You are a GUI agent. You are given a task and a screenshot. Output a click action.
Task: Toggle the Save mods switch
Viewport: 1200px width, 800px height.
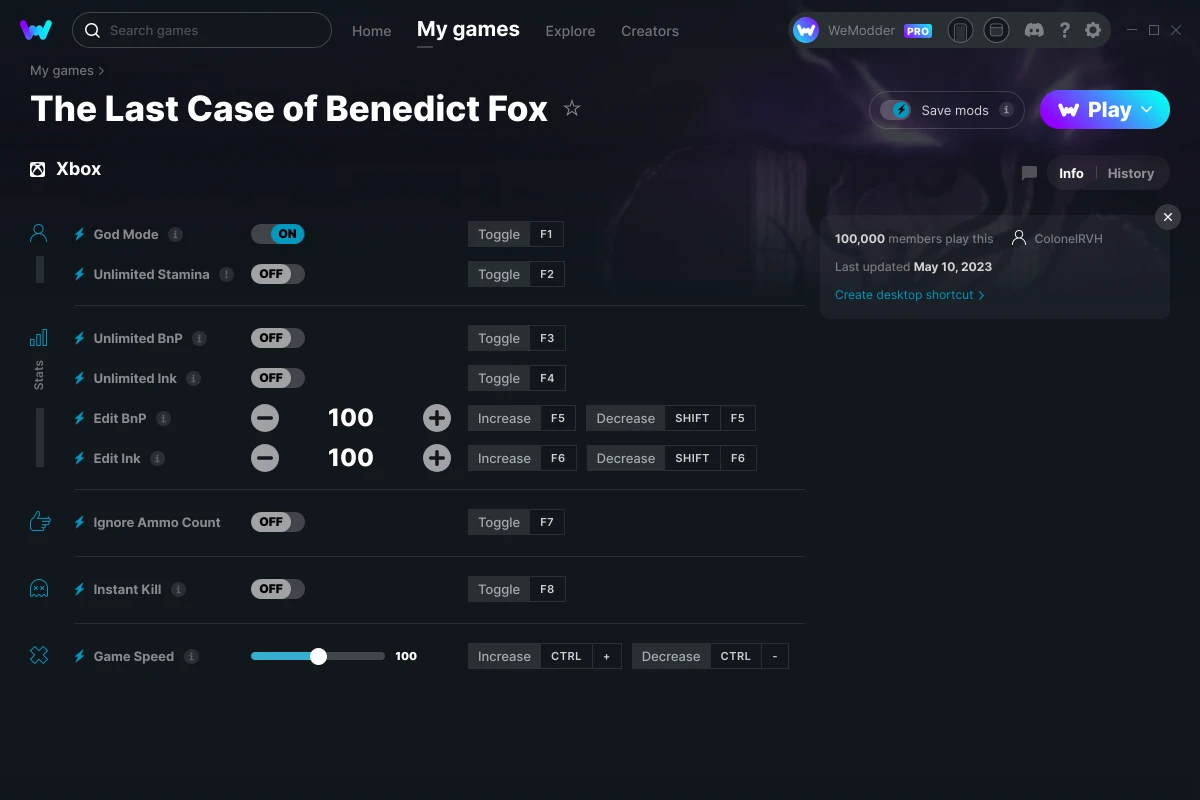(896, 110)
